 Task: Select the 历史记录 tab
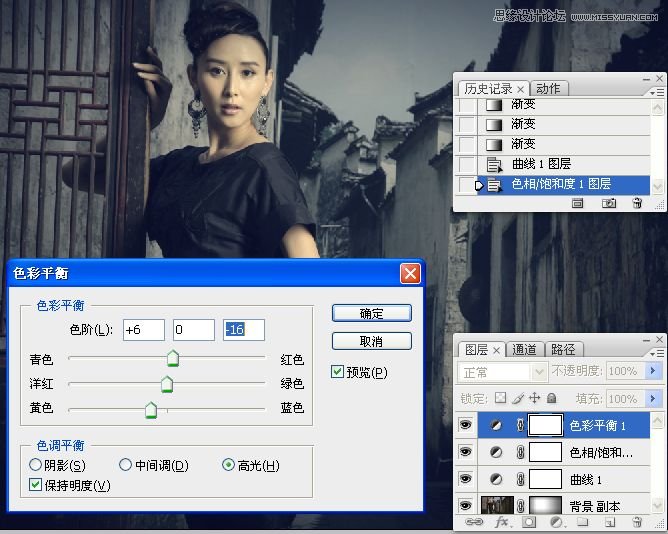coord(489,89)
